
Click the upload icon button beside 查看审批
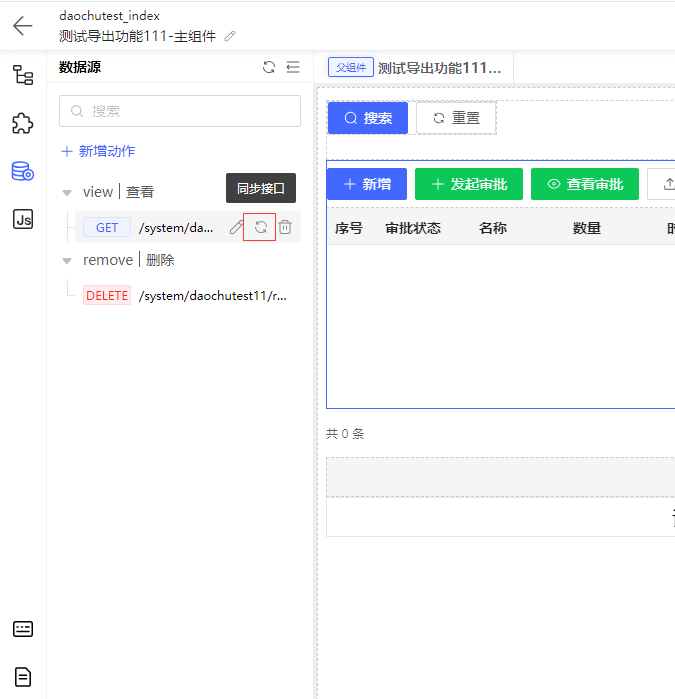coord(662,184)
